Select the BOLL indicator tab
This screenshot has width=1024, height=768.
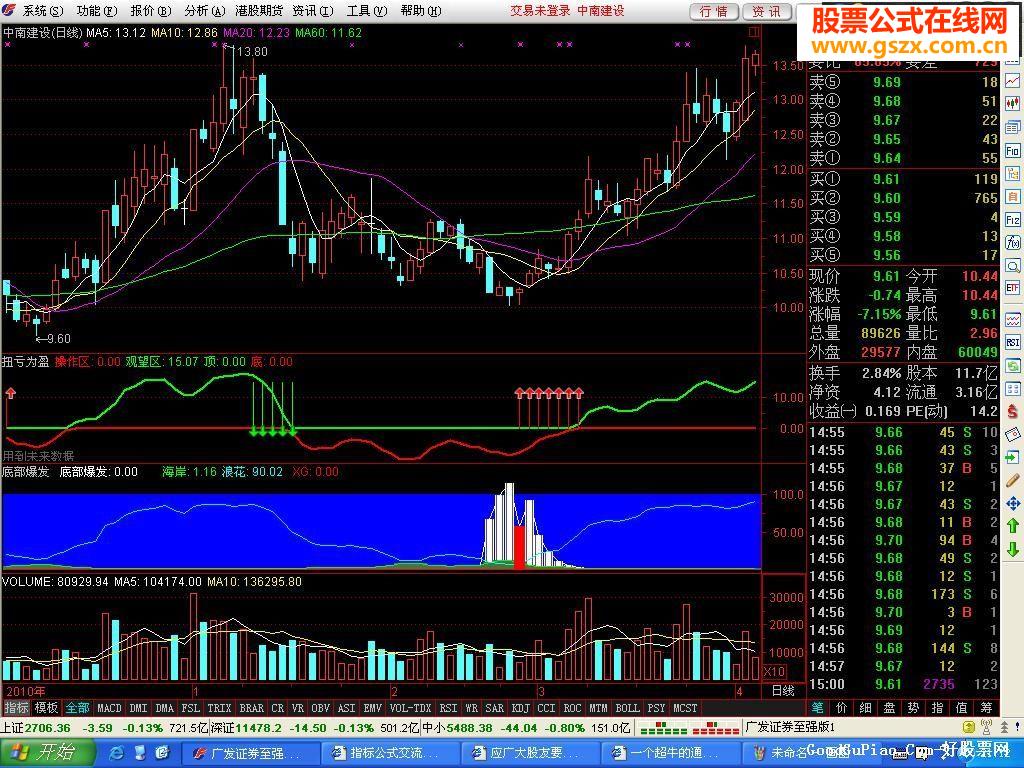coord(627,708)
